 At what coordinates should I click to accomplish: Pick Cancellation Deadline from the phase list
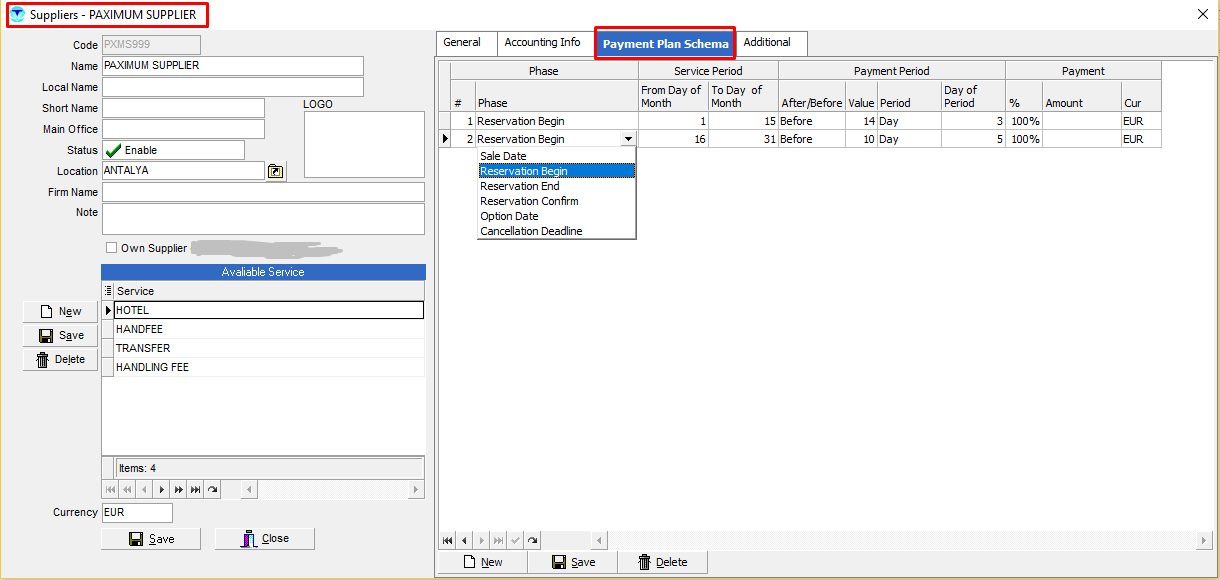(x=531, y=231)
